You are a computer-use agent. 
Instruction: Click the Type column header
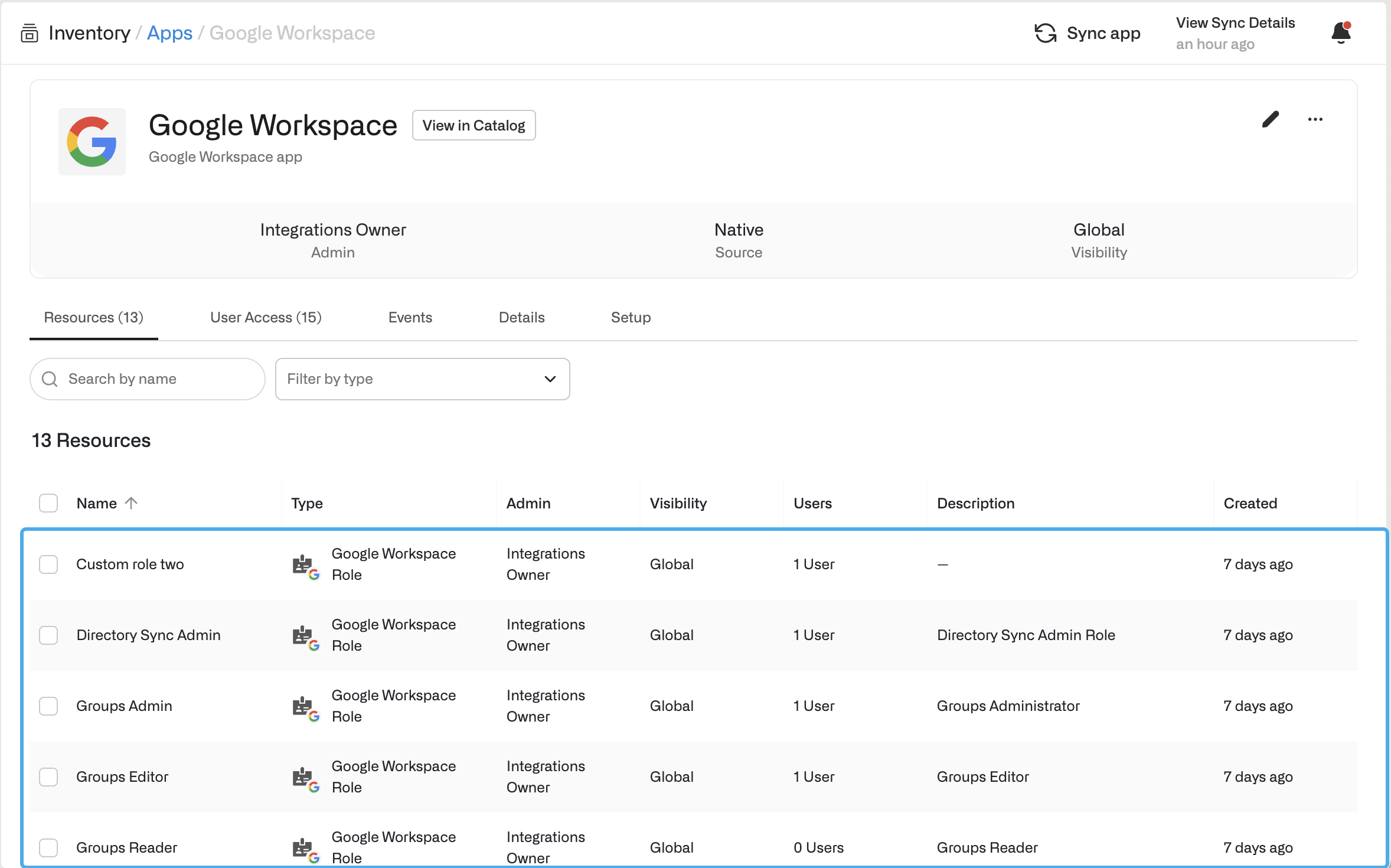(x=307, y=503)
